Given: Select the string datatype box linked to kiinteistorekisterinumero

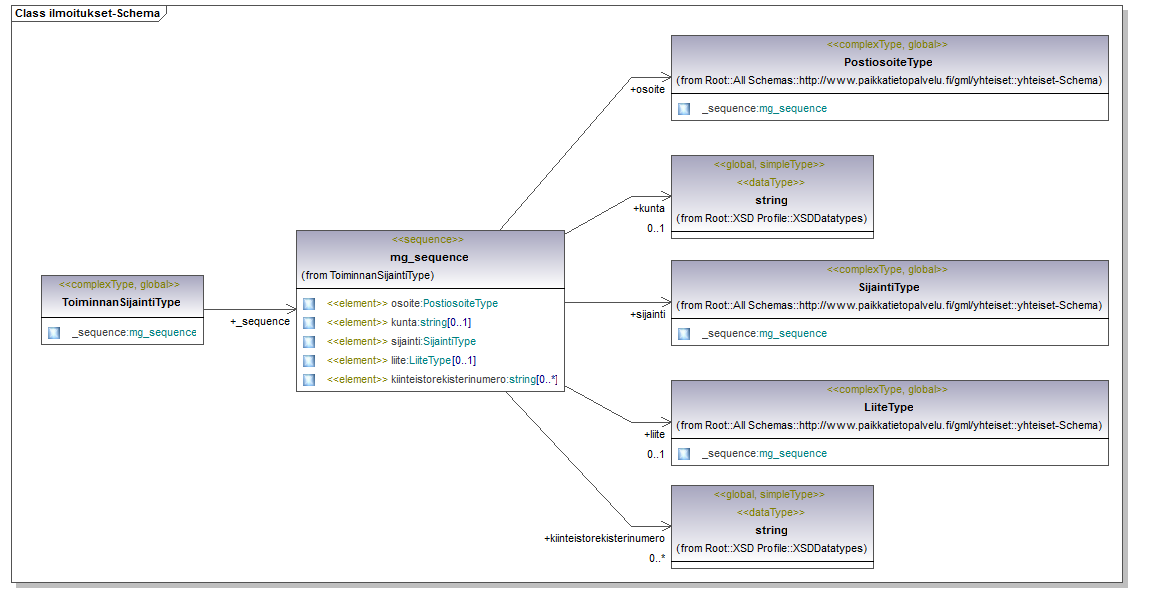Looking at the screenshot, I should [772, 527].
